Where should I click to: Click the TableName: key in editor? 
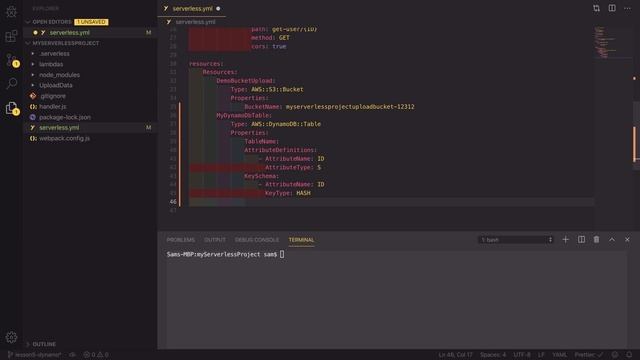pos(262,141)
